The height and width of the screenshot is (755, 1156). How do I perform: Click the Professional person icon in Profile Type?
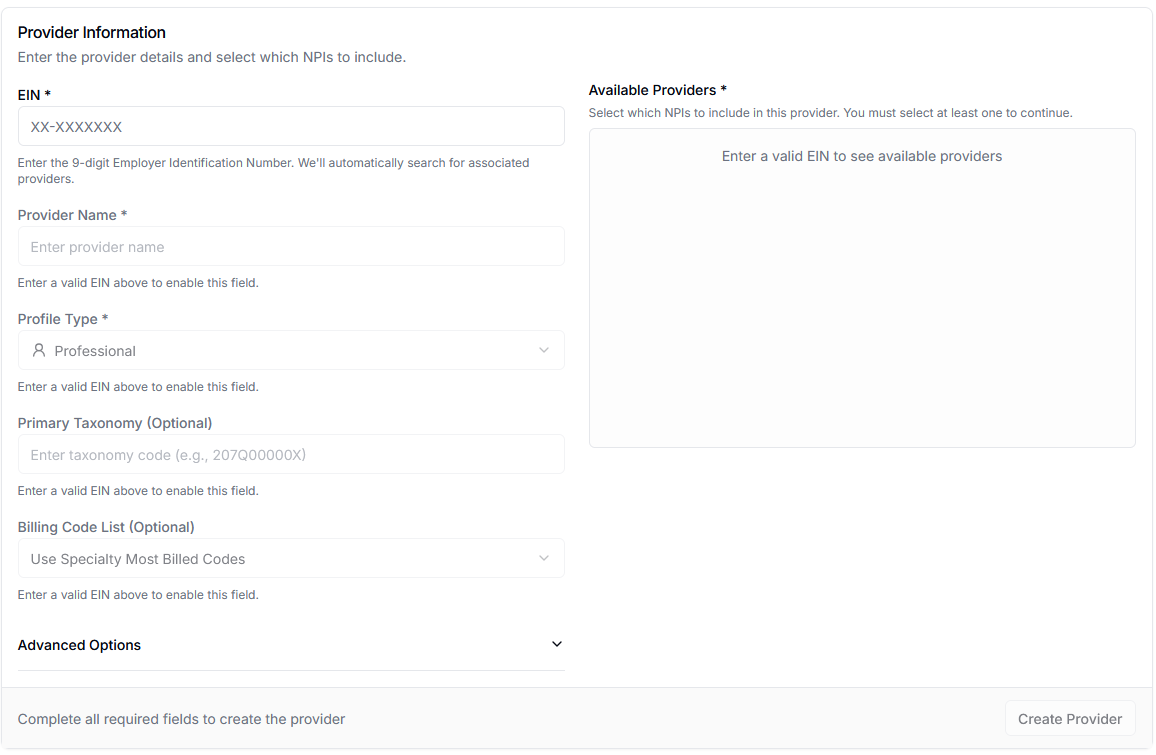(39, 350)
